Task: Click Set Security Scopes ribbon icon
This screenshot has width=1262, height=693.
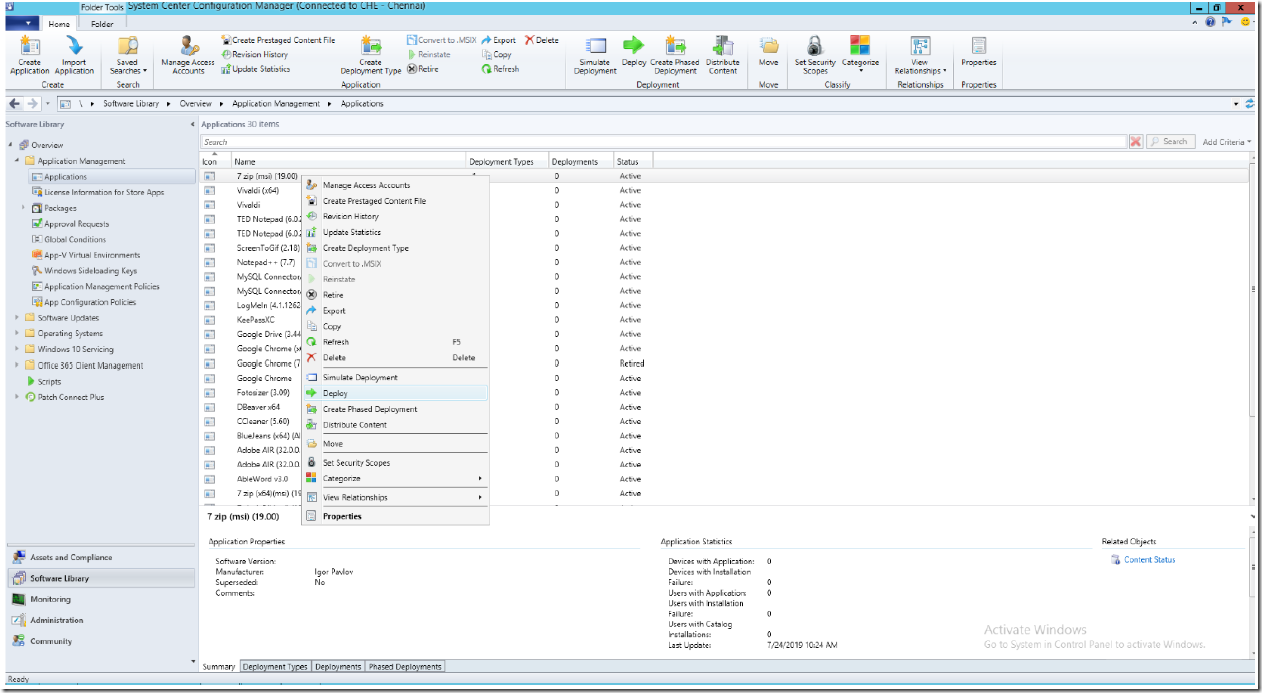Action: pyautogui.click(x=815, y=55)
